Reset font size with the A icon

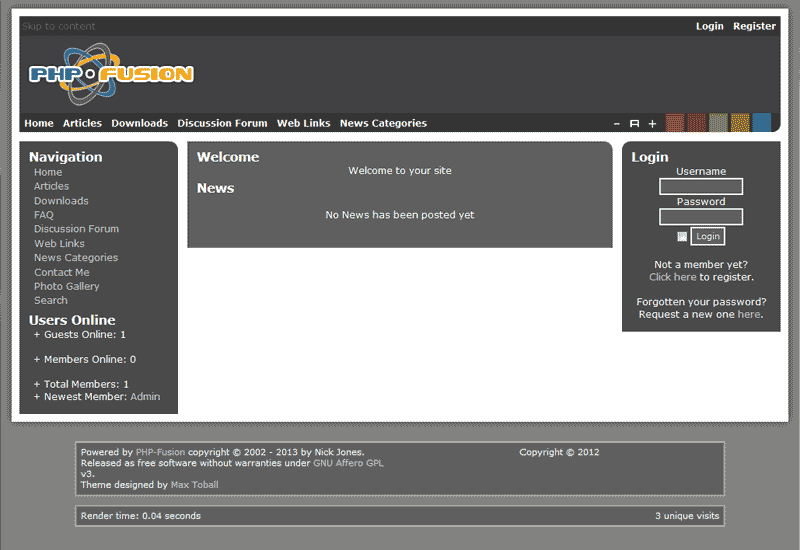[x=634, y=124]
